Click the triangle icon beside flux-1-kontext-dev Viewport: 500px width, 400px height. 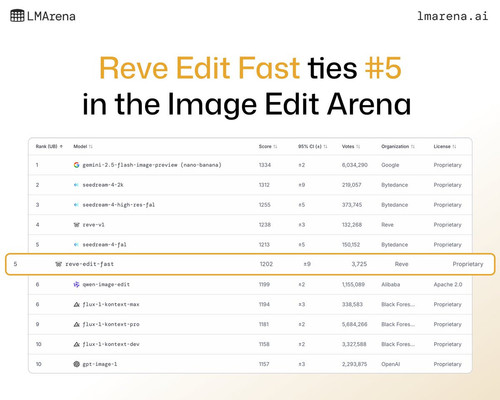[76, 344]
